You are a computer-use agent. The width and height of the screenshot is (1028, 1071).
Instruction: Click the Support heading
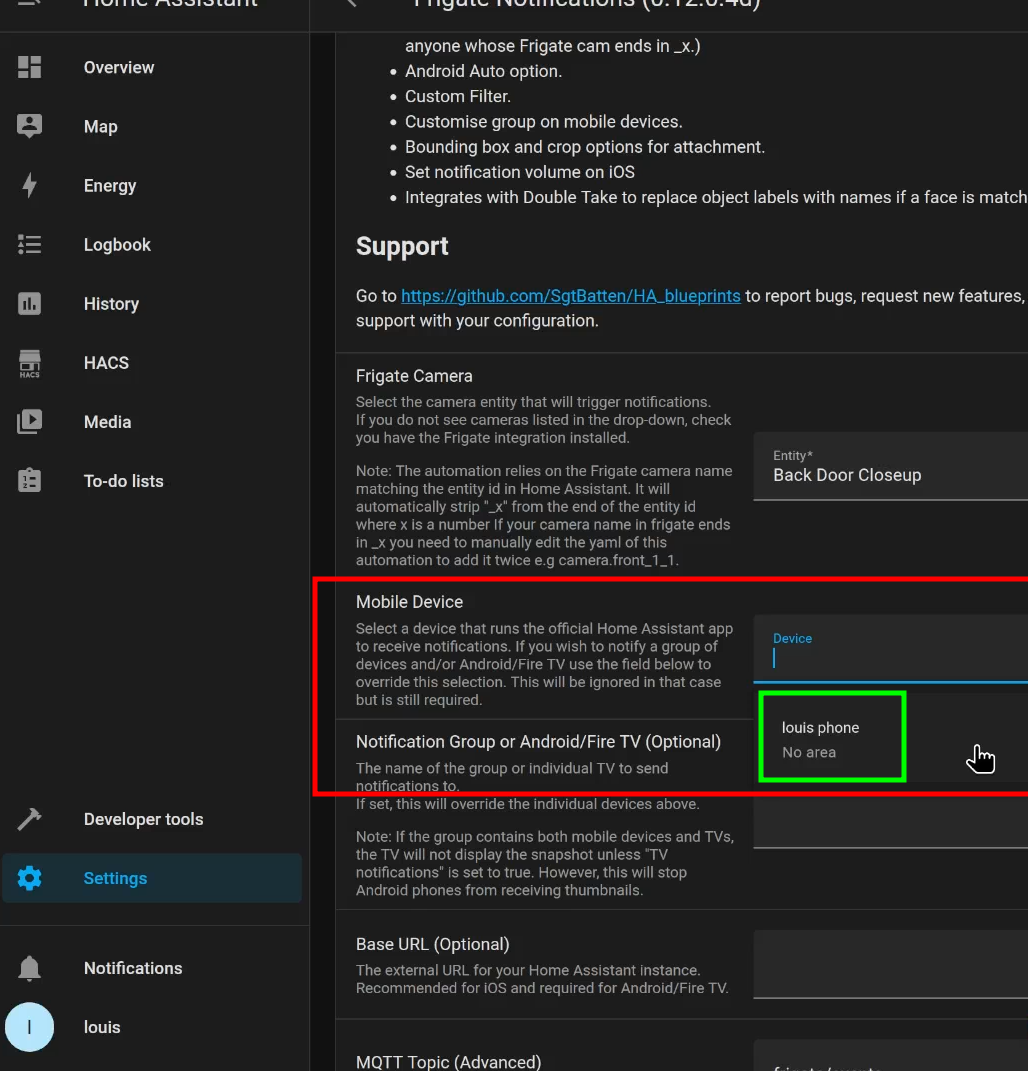click(402, 246)
